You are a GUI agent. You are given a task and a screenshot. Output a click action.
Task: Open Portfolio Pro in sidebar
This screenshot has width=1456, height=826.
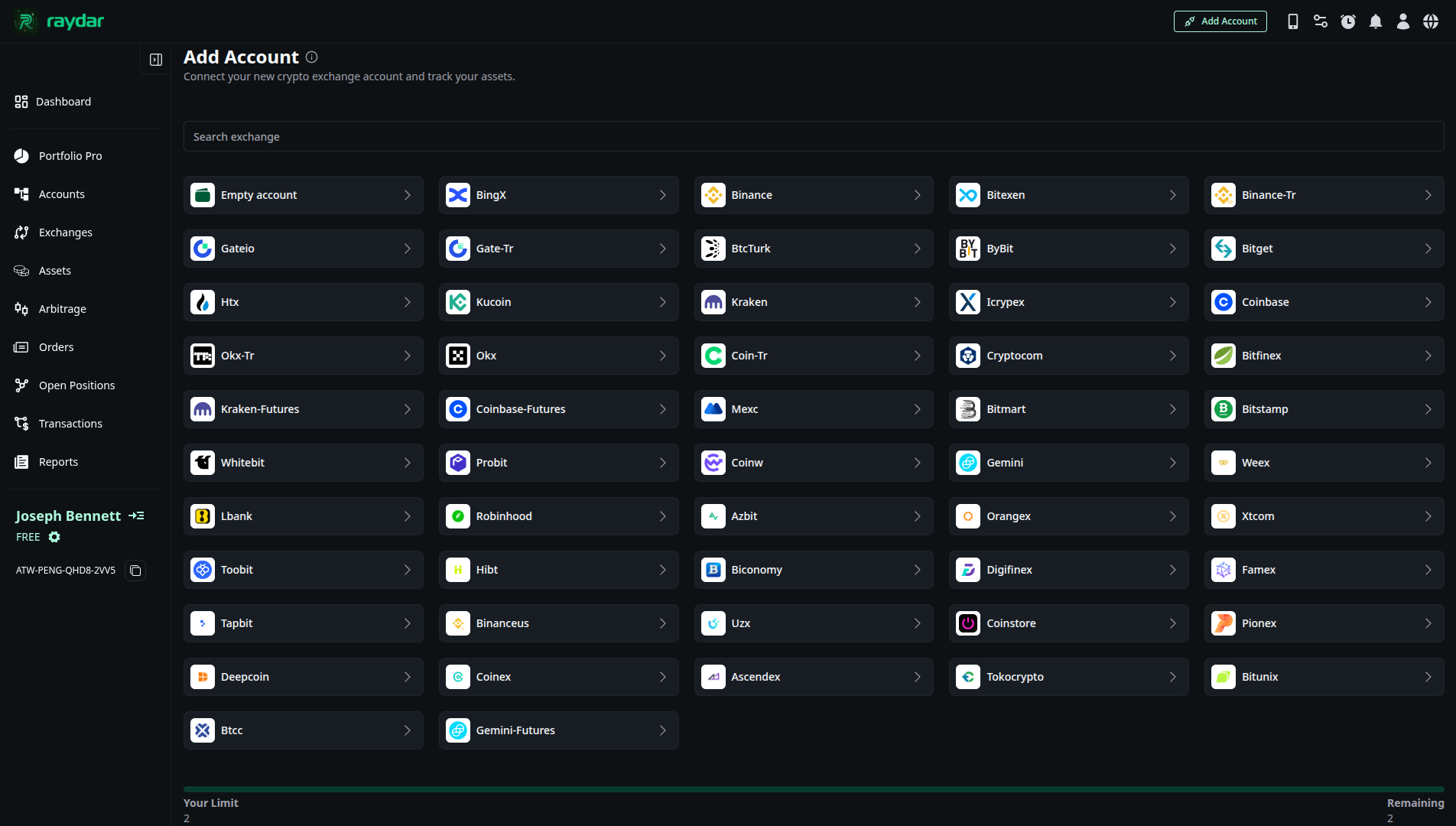(x=70, y=156)
